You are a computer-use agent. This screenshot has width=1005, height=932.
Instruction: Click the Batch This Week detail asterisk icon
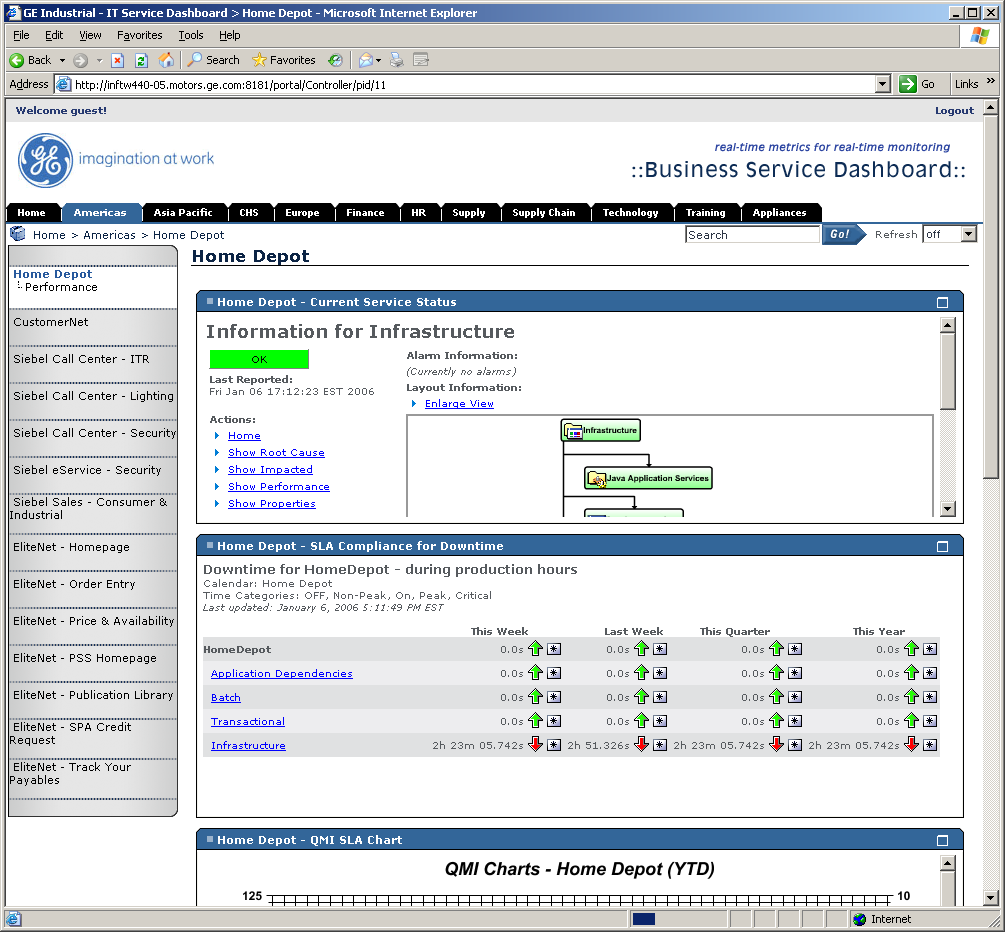[554, 697]
